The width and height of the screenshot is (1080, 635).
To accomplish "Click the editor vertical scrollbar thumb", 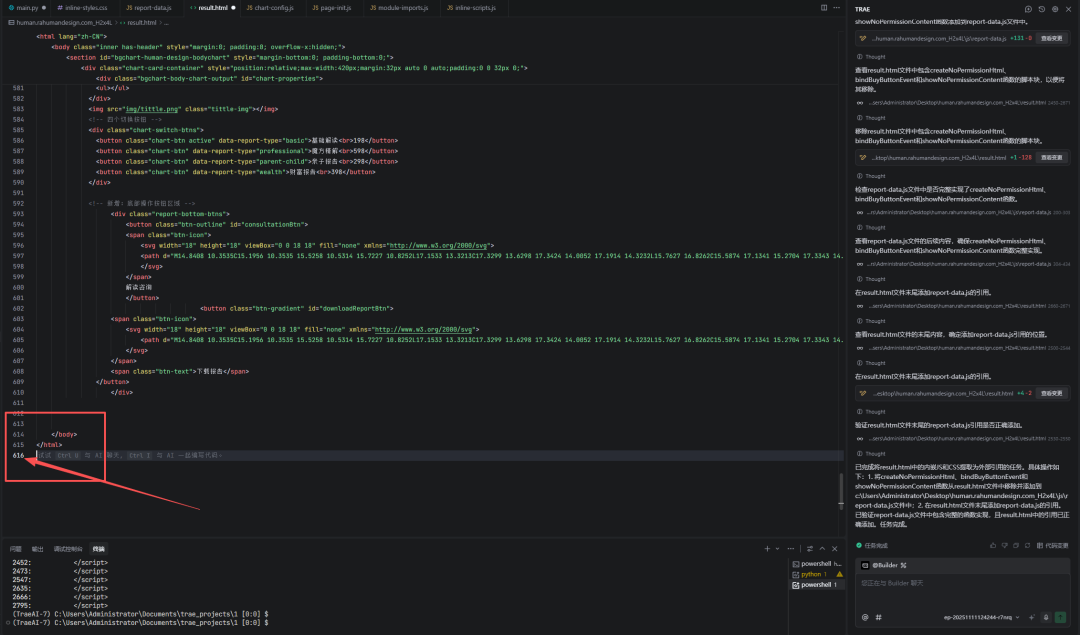I will coord(841,490).
